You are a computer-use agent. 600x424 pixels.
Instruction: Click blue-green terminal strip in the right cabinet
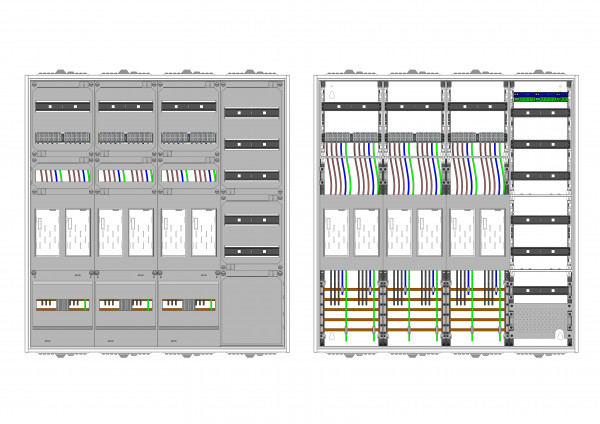click(x=541, y=98)
